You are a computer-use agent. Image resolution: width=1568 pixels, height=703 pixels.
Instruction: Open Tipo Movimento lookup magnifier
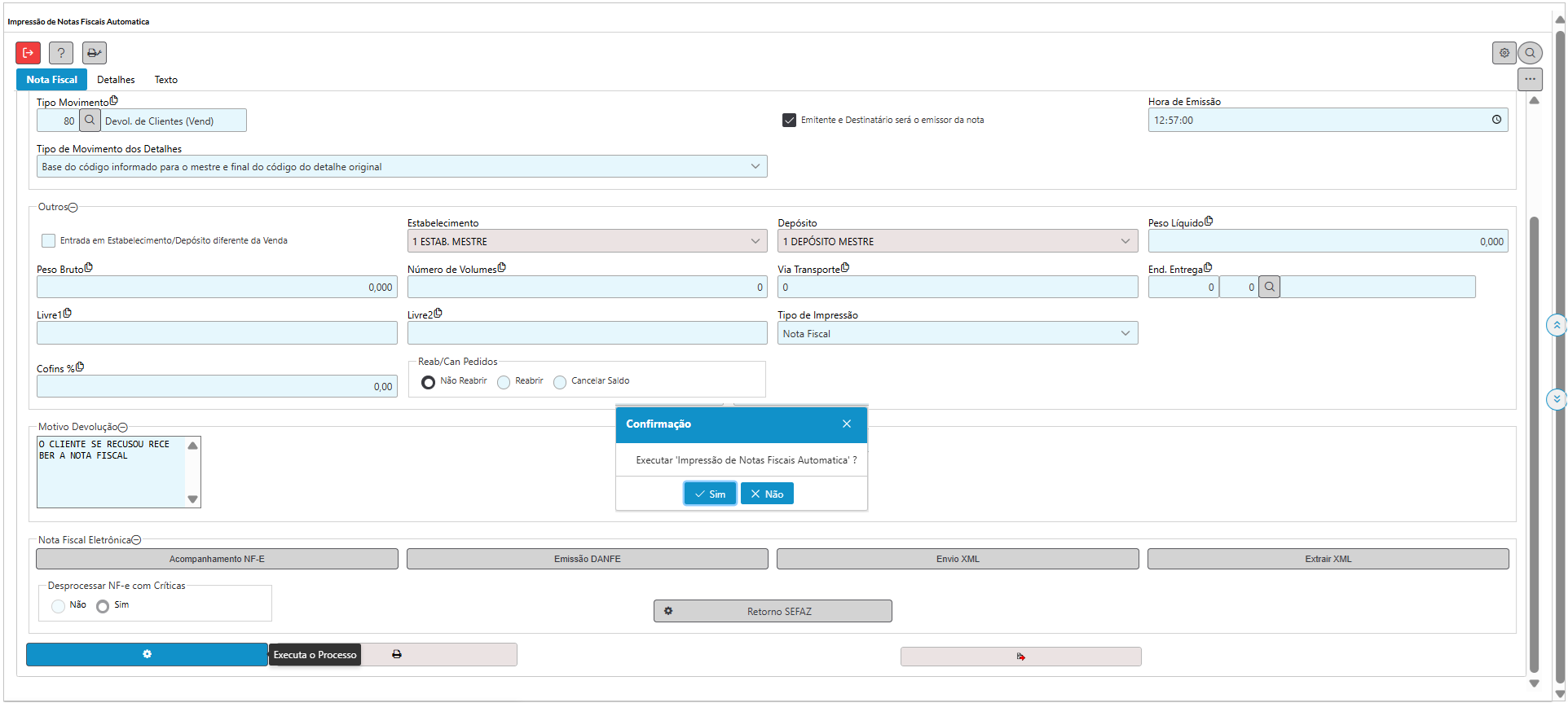tap(90, 121)
